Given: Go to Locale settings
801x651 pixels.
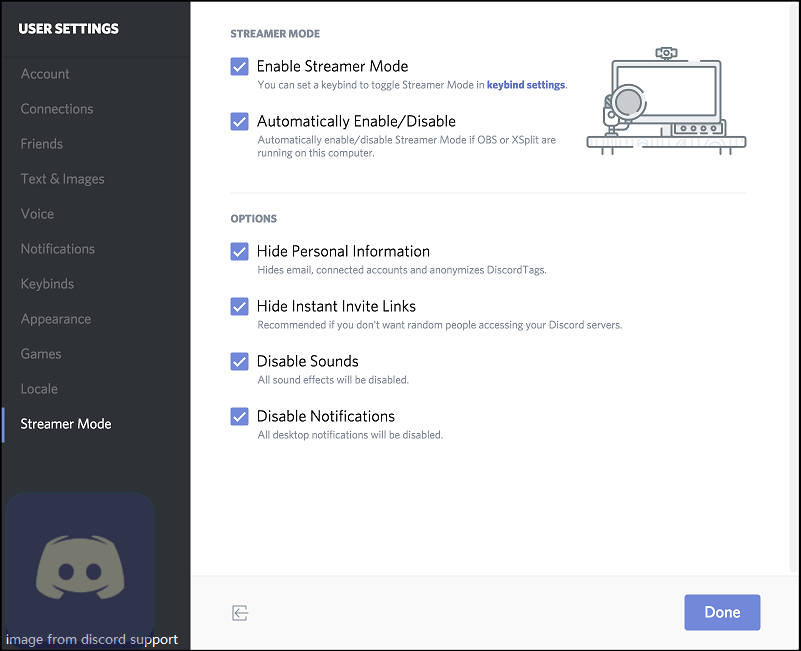Looking at the screenshot, I should point(40,389).
